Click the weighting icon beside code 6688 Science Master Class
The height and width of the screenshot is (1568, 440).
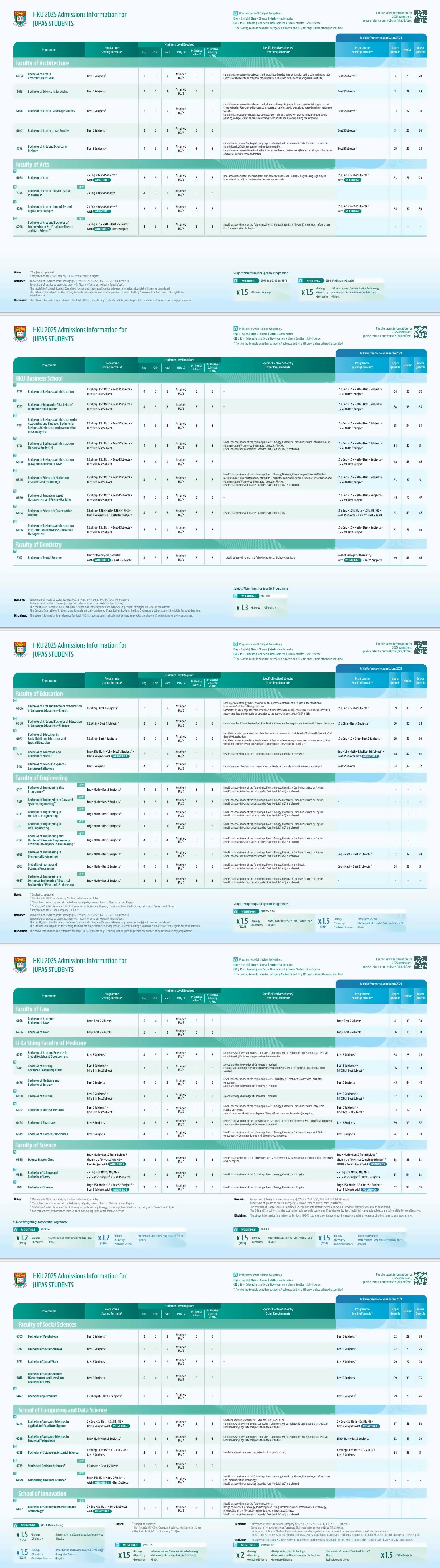[x=15, y=1151]
